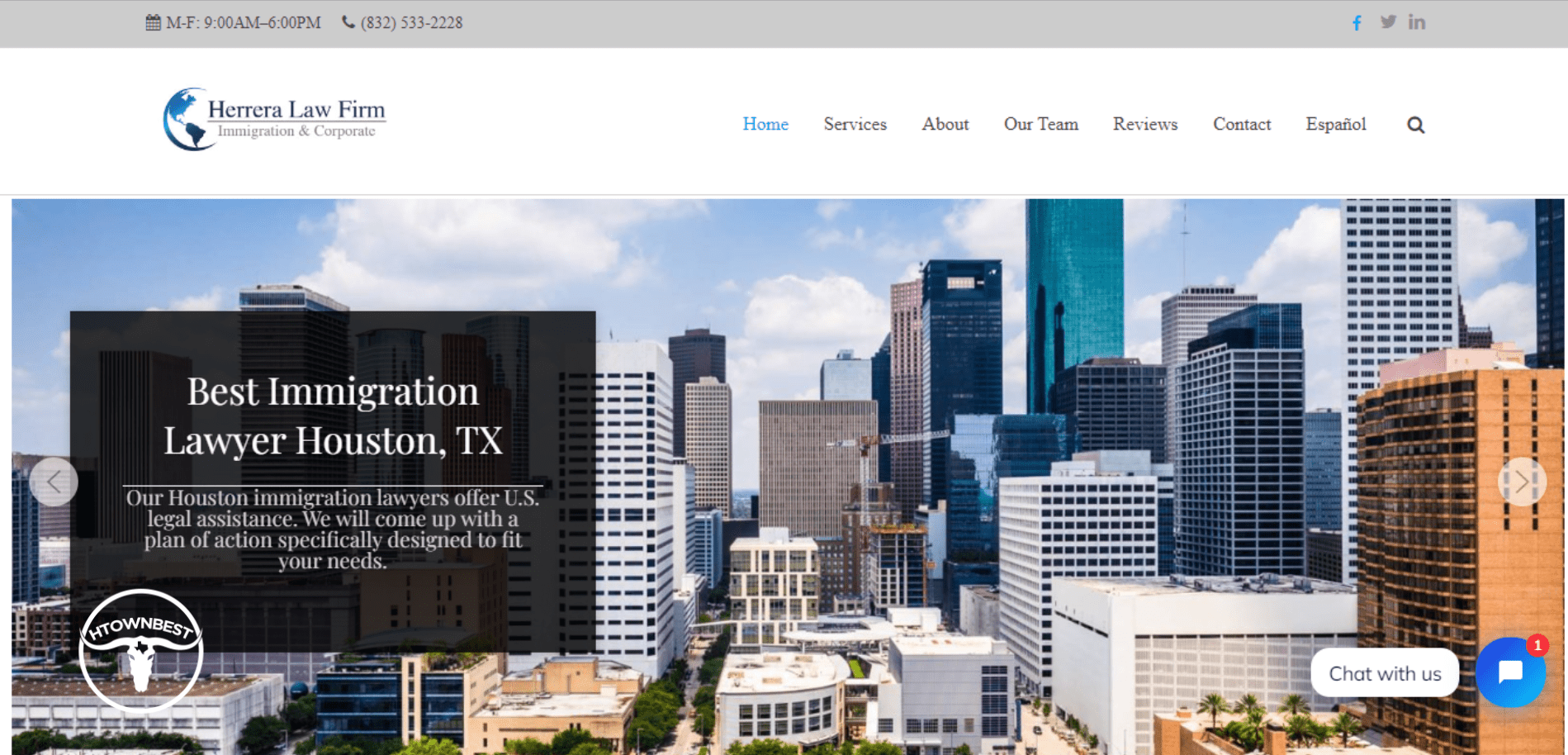Image resolution: width=1568 pixels, height=755 pixels.
Task: Click the search magnifier icon
Action: (x=1415, y=125)
